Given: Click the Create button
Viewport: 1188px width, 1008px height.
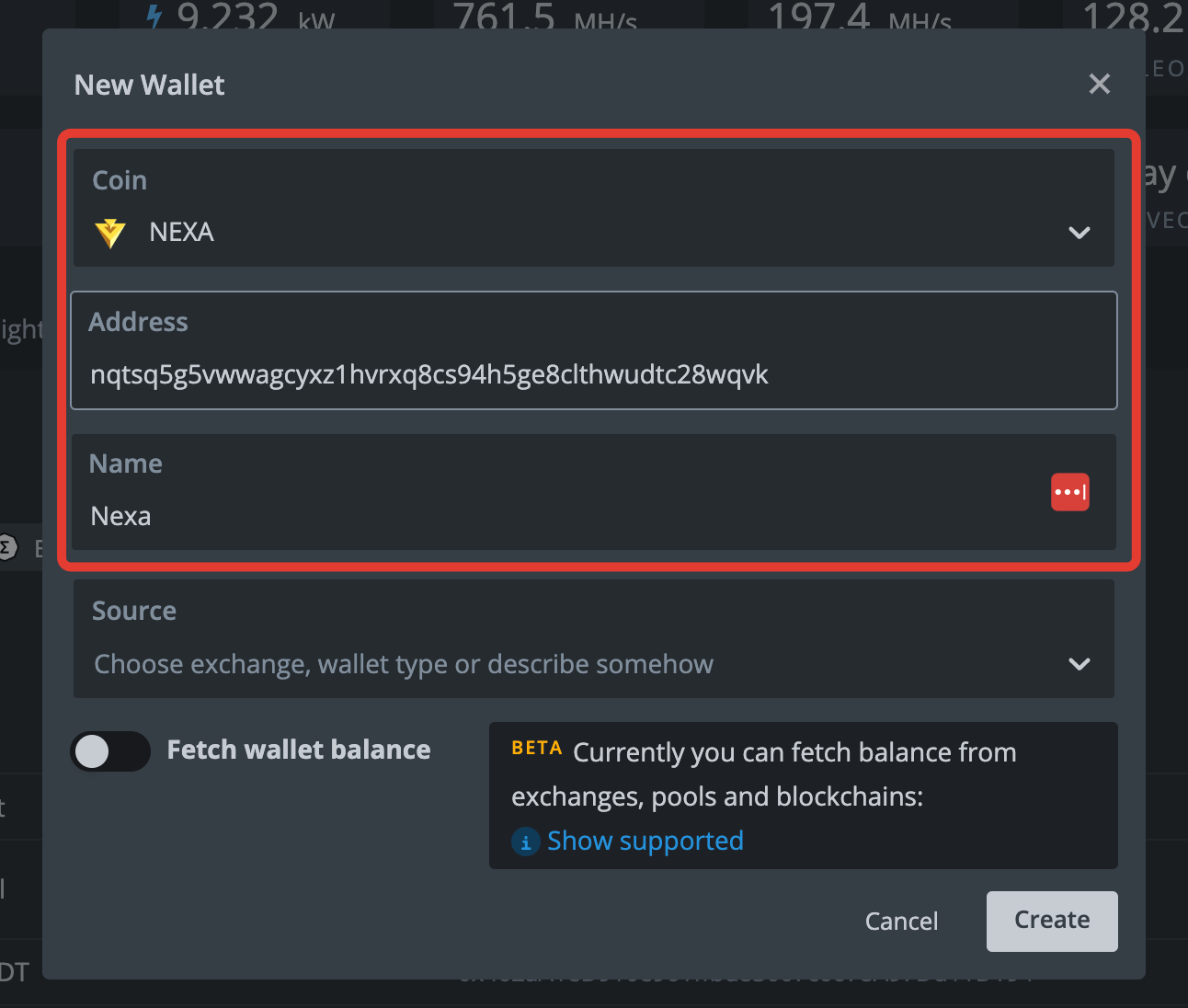Looking at the screenshot, I should pos(1051,921).
